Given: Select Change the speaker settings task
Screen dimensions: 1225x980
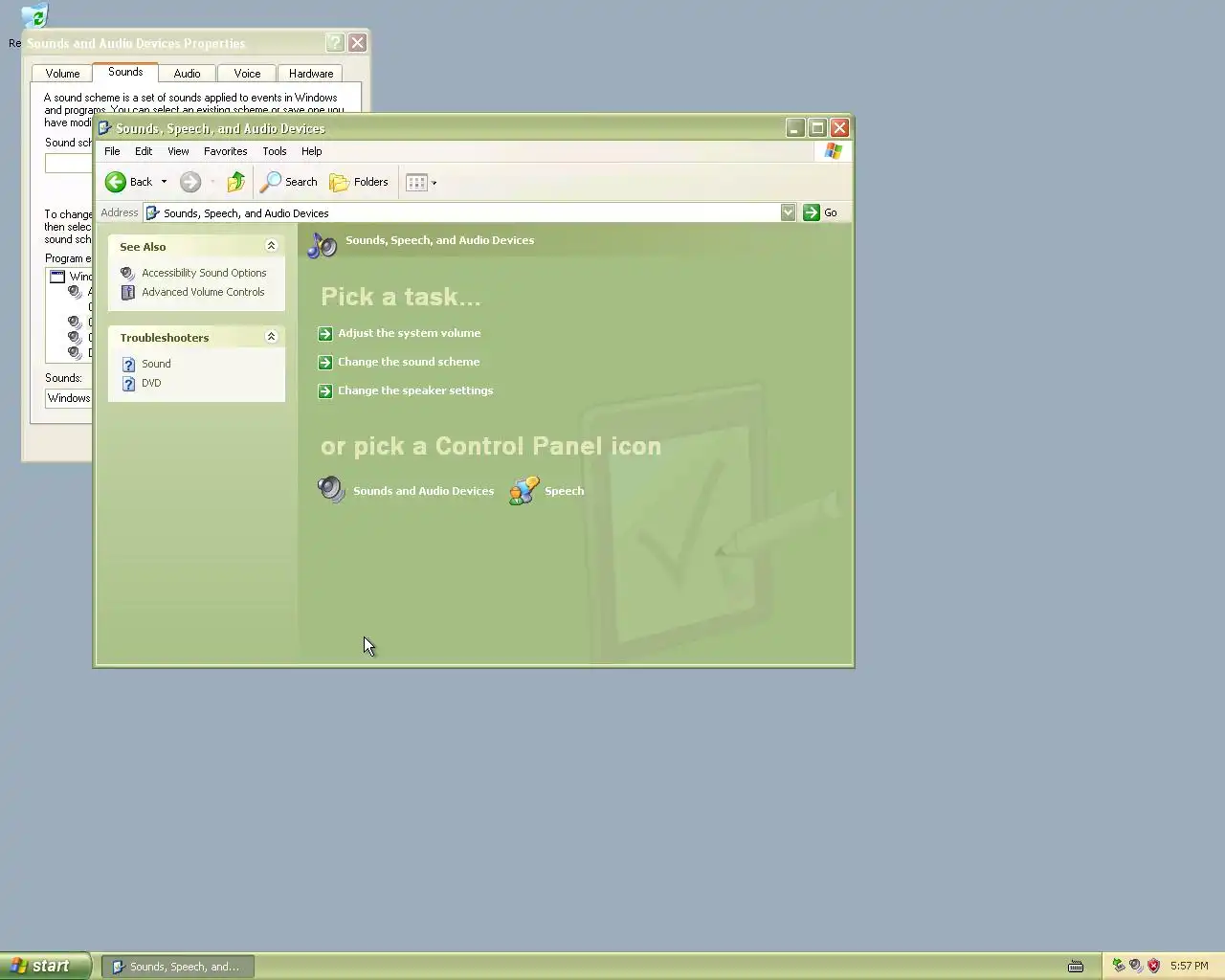Looking at the screenshot, I should coord(415,390).
